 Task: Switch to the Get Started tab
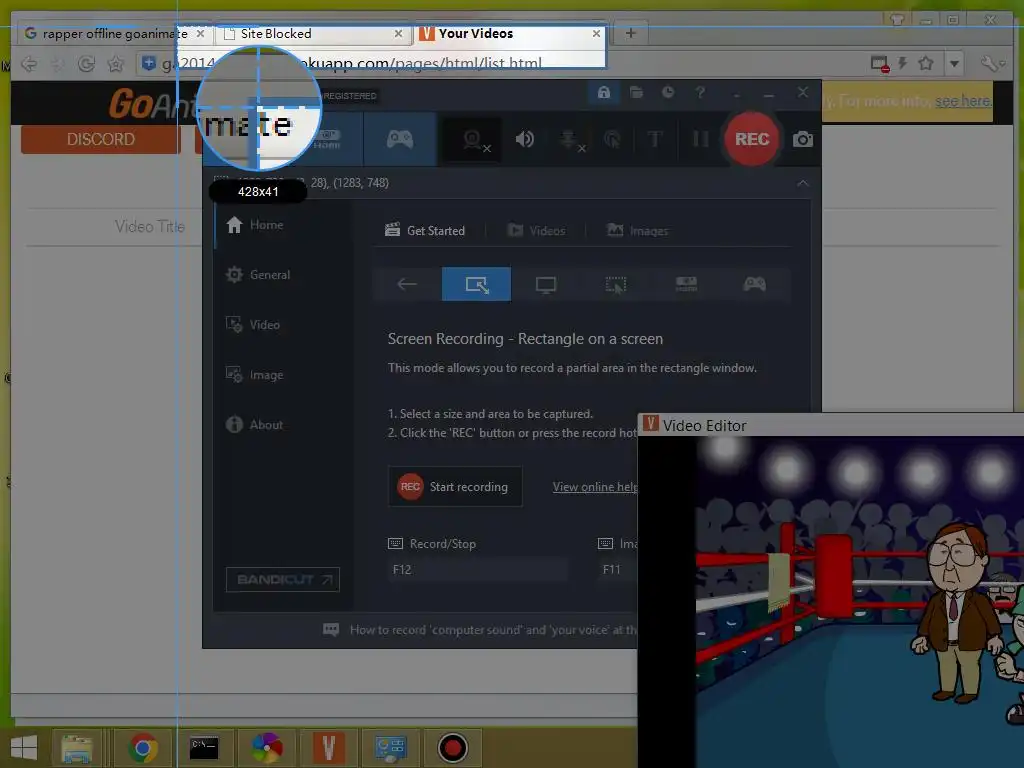[425, 231]
